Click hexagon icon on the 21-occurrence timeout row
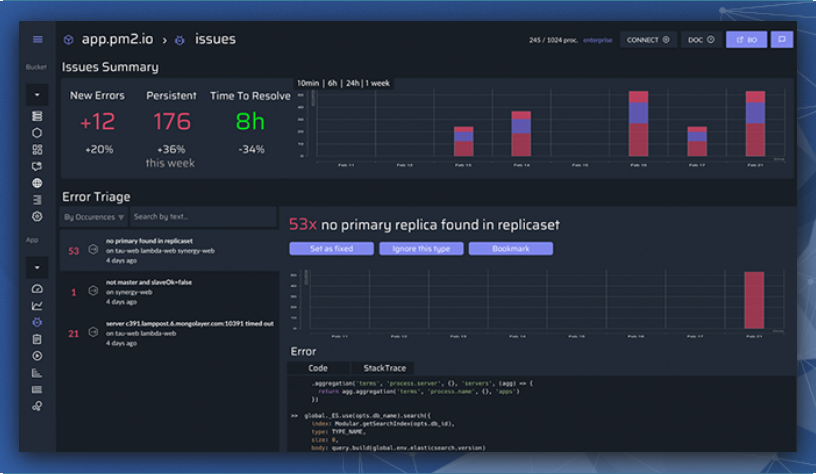Screen dimensions: 816x474 click(93, 332)
